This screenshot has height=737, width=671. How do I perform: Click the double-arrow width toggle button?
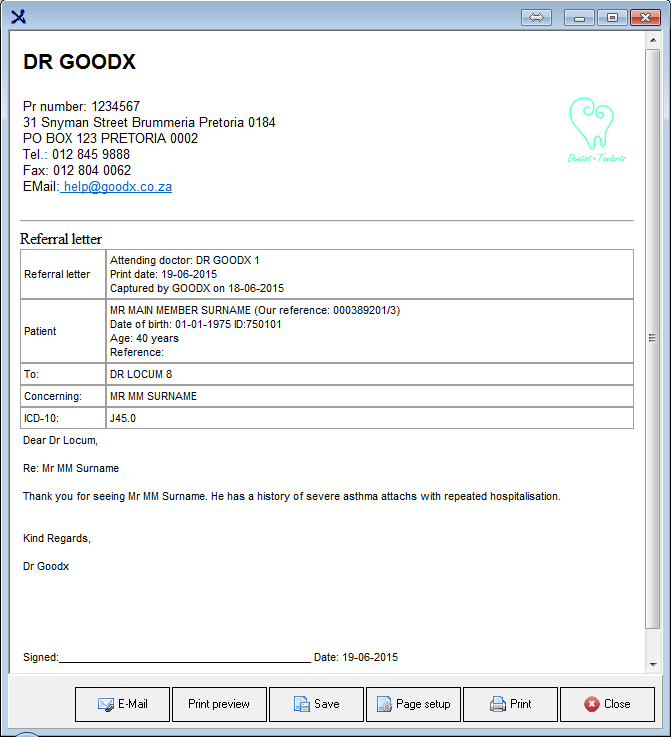[x=536, y=18]
